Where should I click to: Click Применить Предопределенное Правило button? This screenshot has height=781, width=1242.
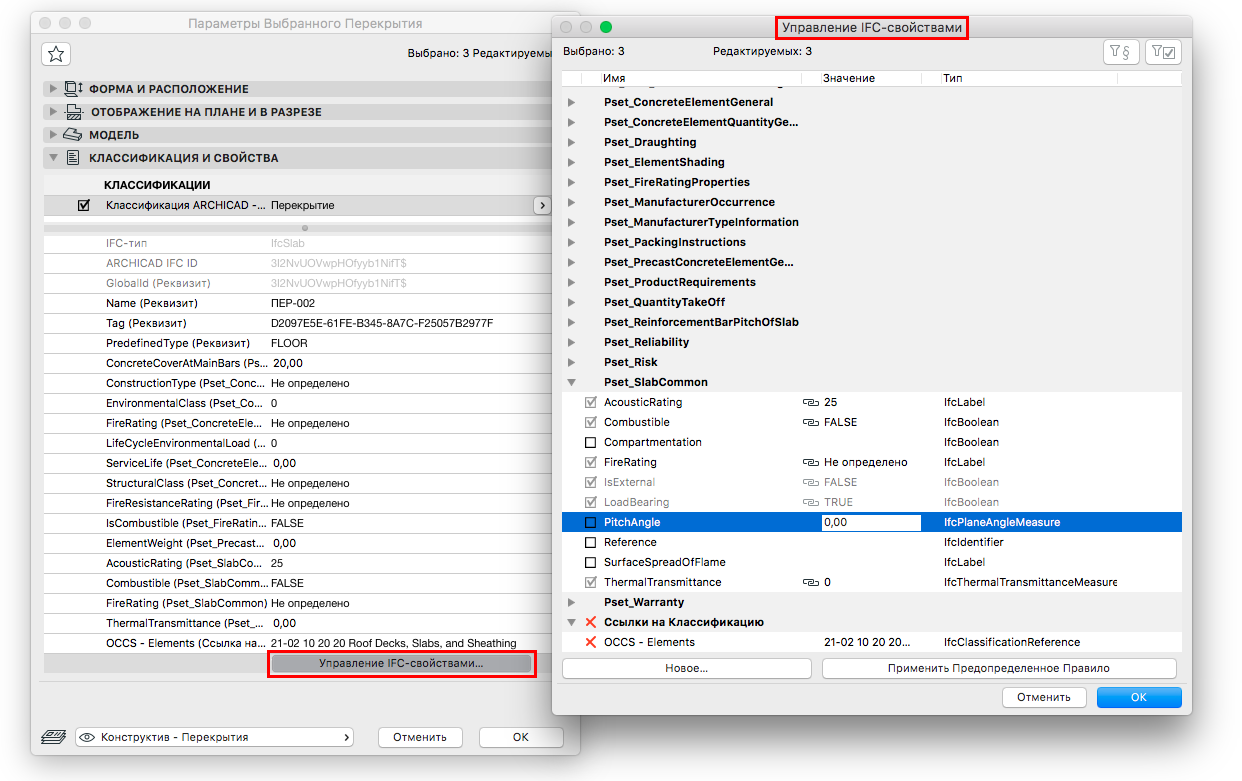point(999,668)
